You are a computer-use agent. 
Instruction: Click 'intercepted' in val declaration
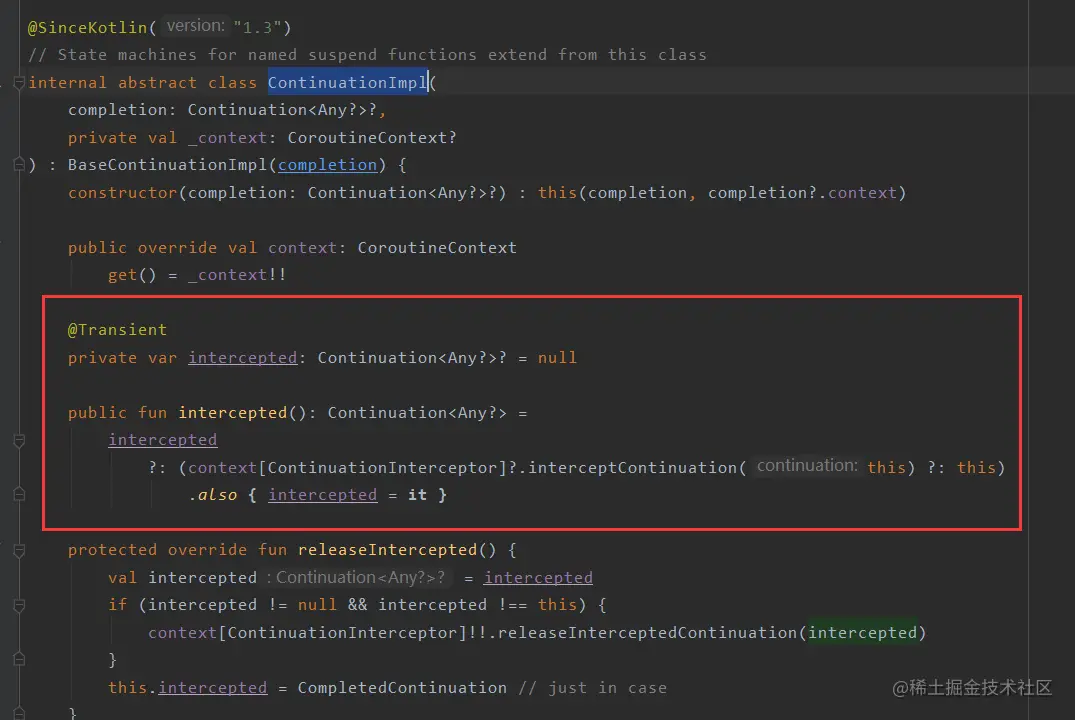(x=202, y=578)
